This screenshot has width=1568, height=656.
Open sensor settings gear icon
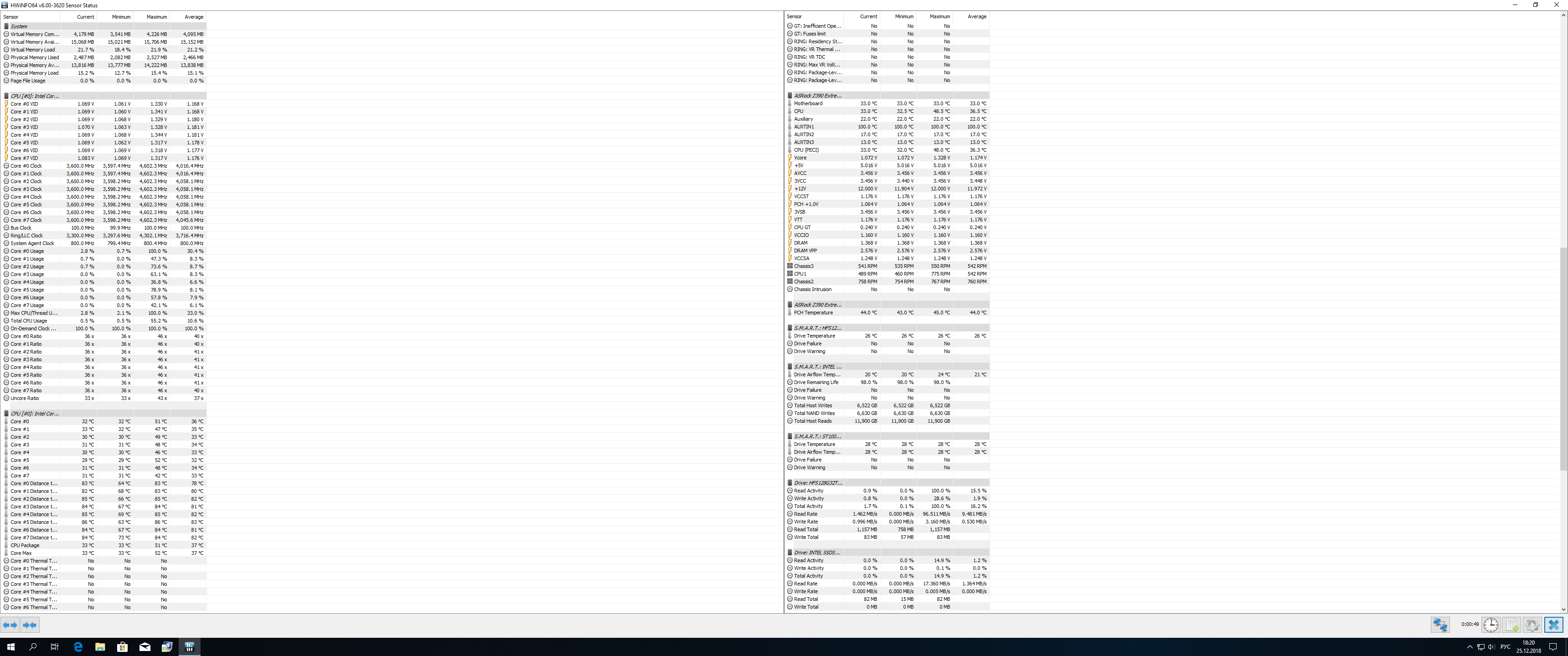click(x=1532, y=625)
